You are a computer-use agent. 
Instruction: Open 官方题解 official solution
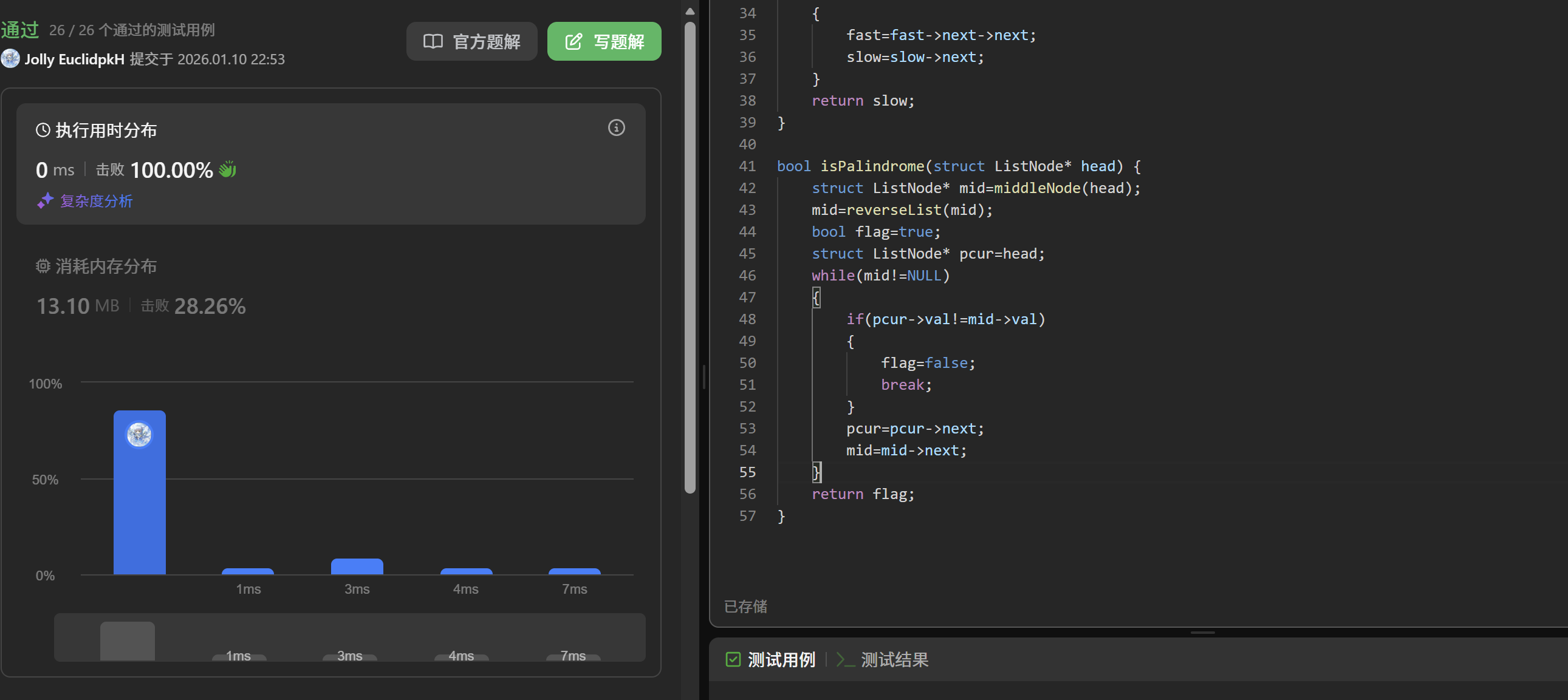[x=472, y=41]
